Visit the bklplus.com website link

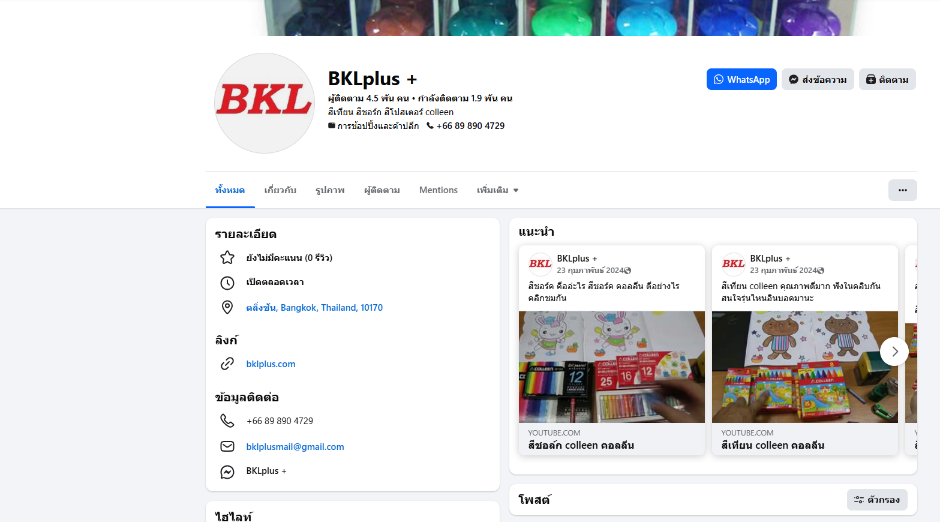(x=270, y=364)
